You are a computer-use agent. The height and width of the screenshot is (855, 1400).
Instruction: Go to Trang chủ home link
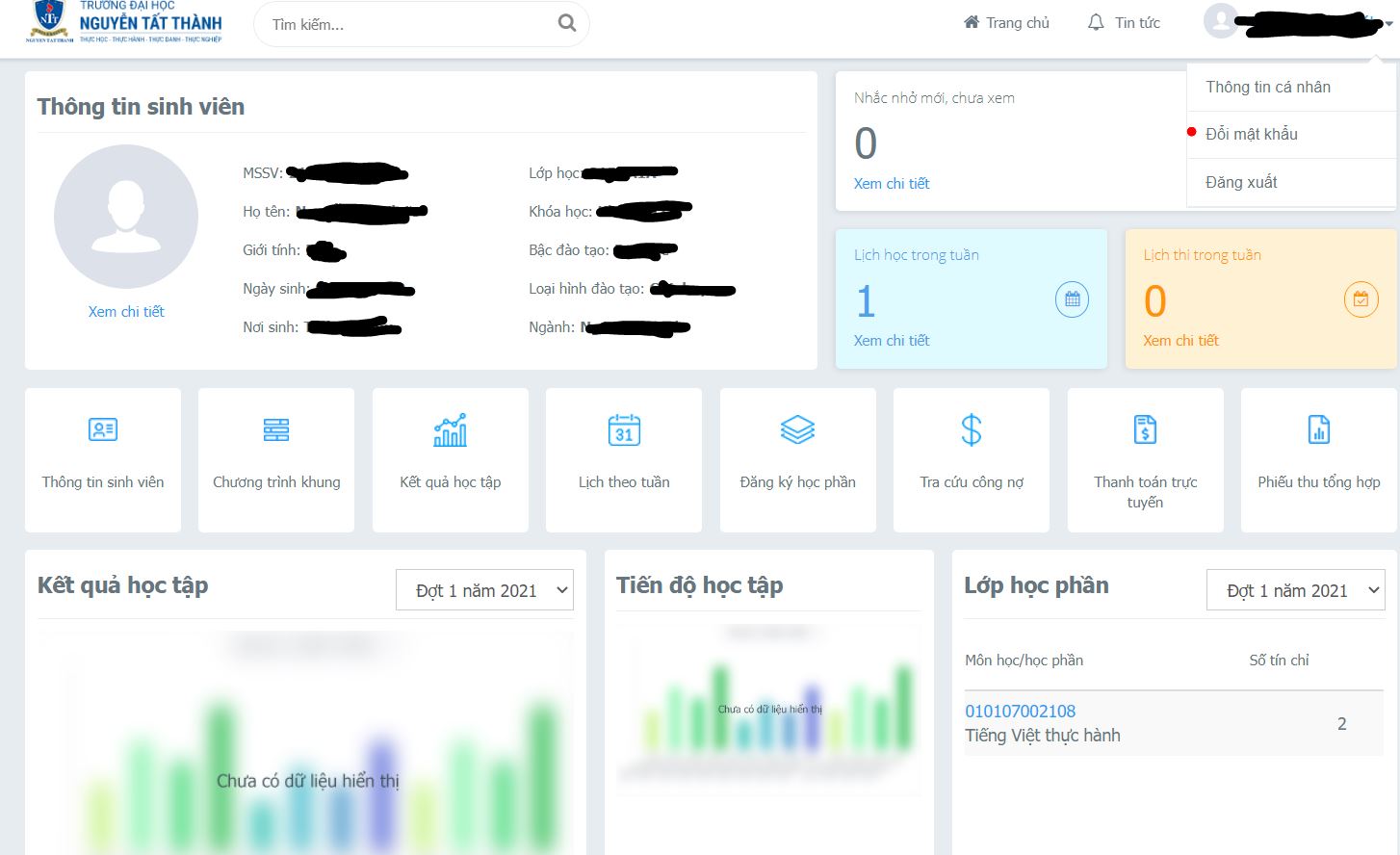(1006, 22)
